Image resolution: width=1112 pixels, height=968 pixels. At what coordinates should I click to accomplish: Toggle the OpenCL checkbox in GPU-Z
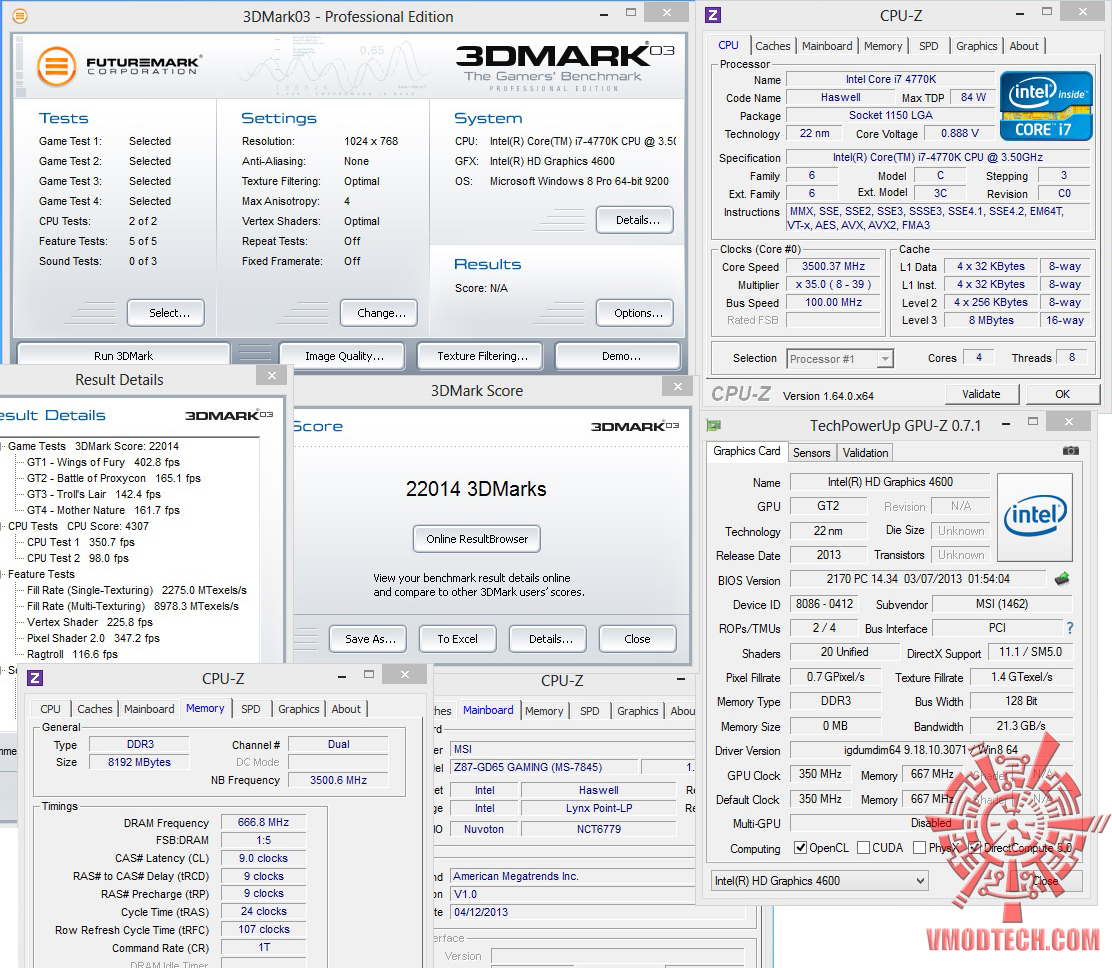point(800,847)
